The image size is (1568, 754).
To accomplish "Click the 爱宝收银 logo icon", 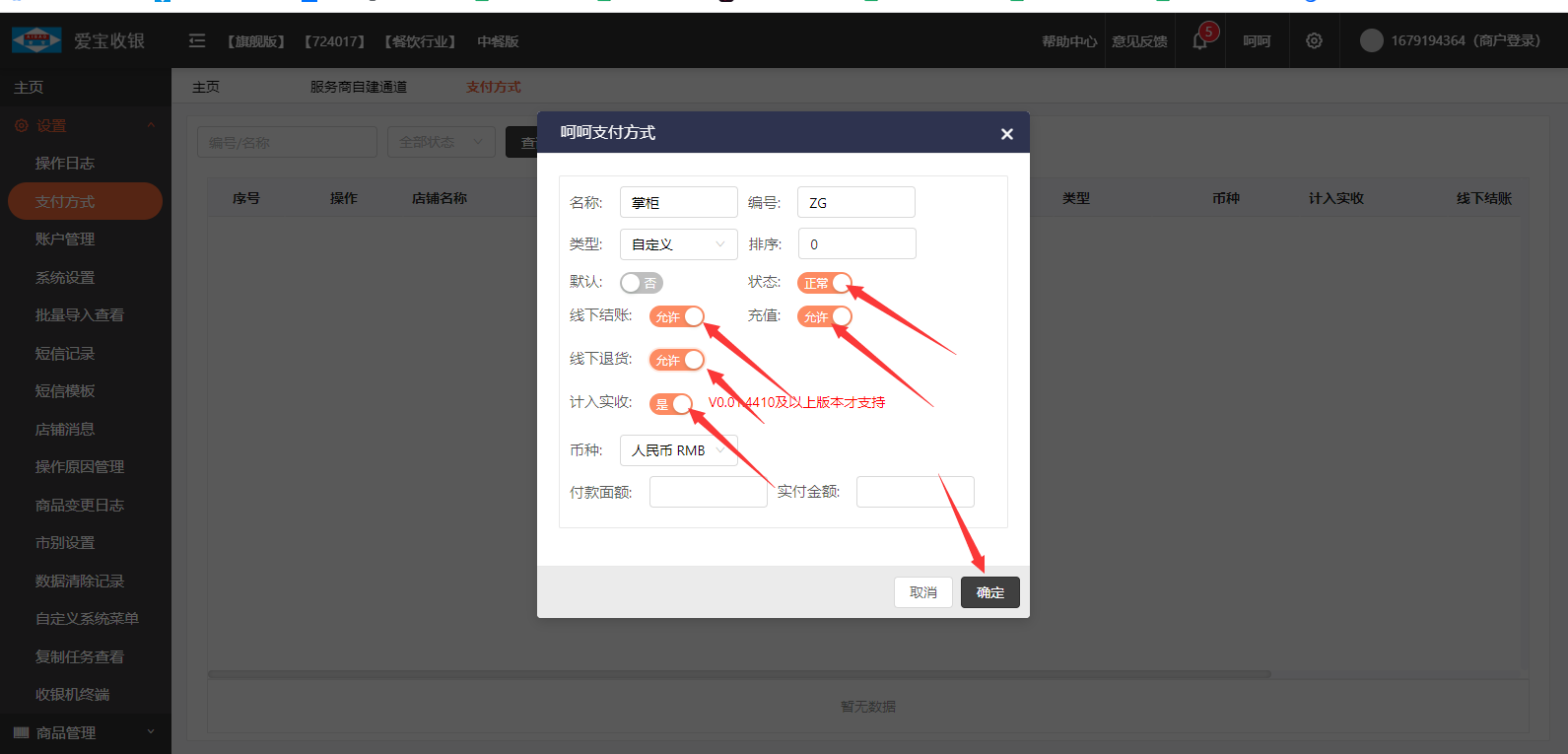I will coord(36,40).
